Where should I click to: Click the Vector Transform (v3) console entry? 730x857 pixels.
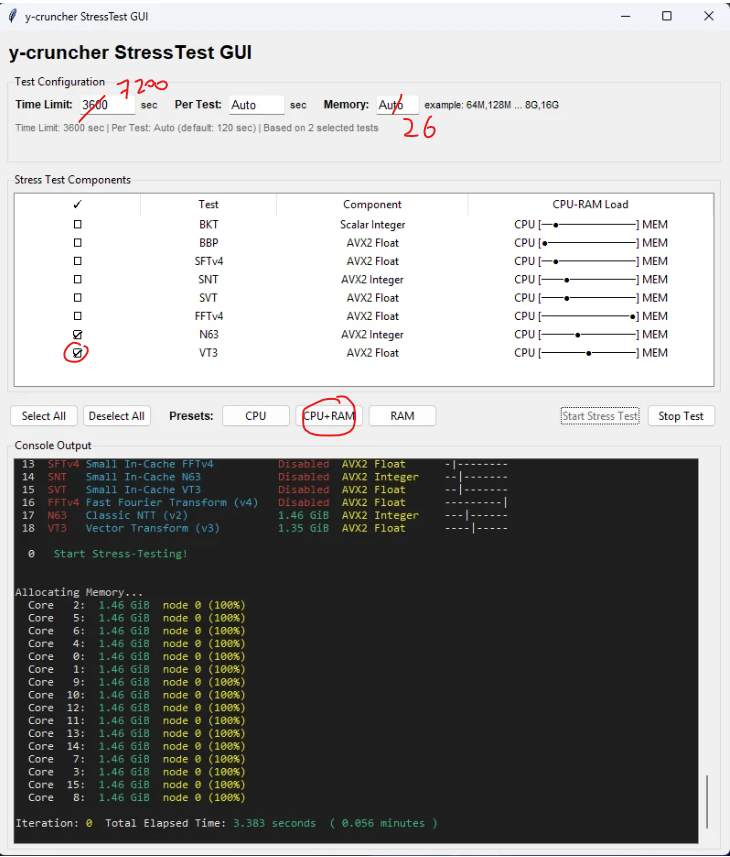(152, 528)
